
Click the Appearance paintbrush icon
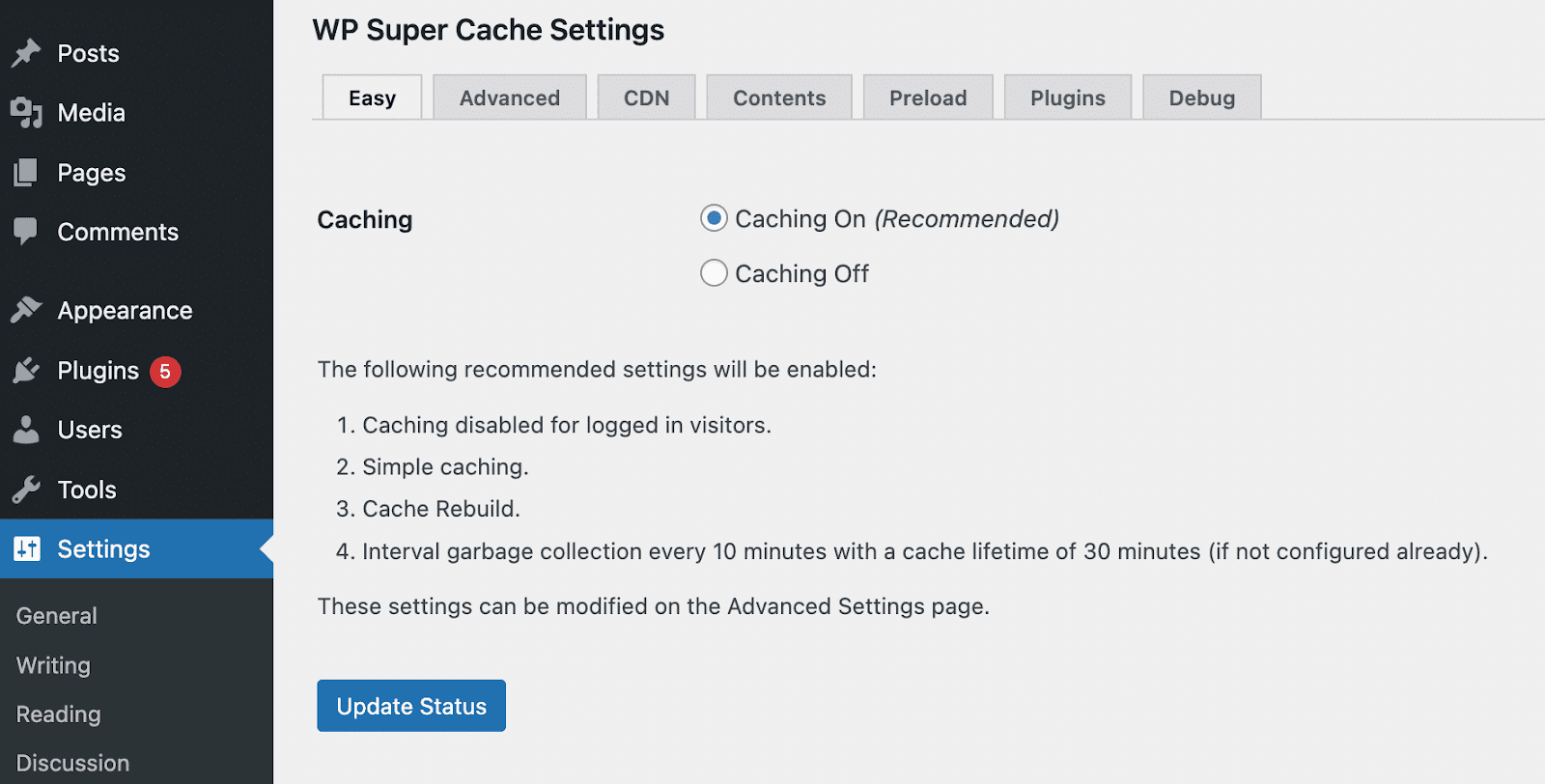[27, 310]
